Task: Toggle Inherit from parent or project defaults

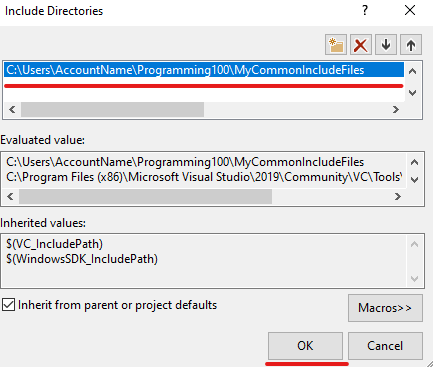Action: coord(8,305)
